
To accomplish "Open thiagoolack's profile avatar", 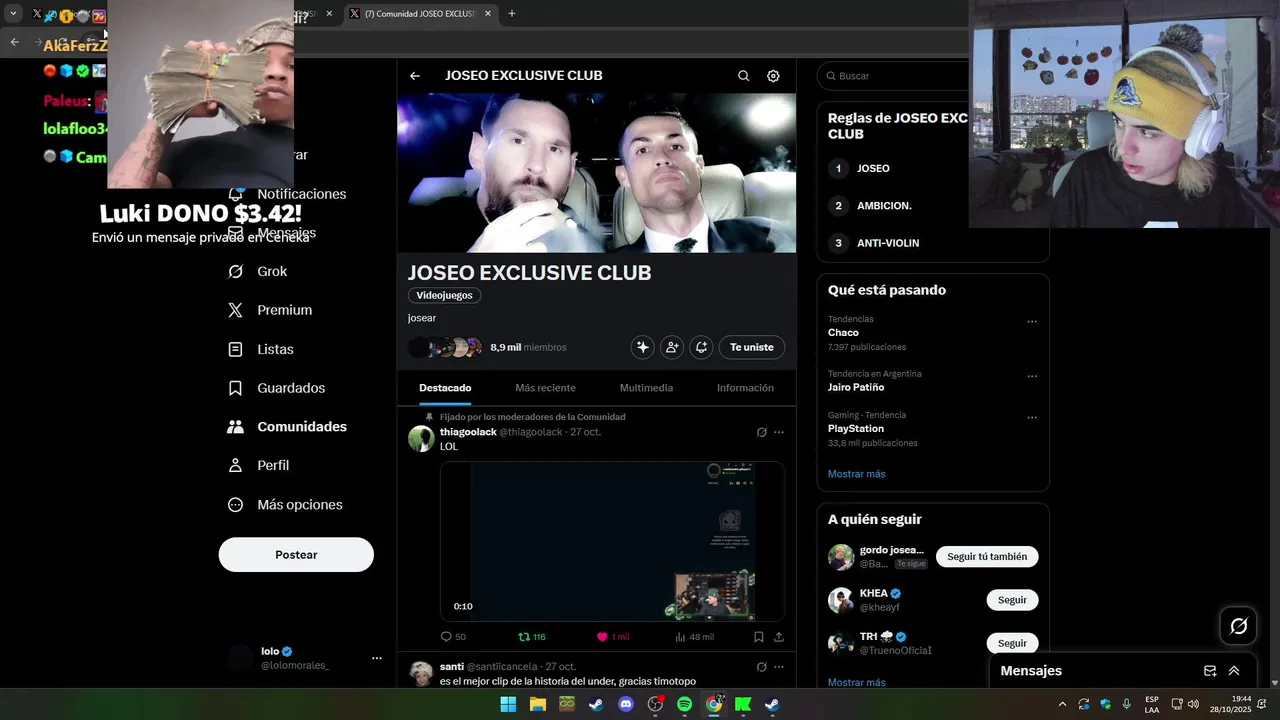I will [x=421, y=439].
